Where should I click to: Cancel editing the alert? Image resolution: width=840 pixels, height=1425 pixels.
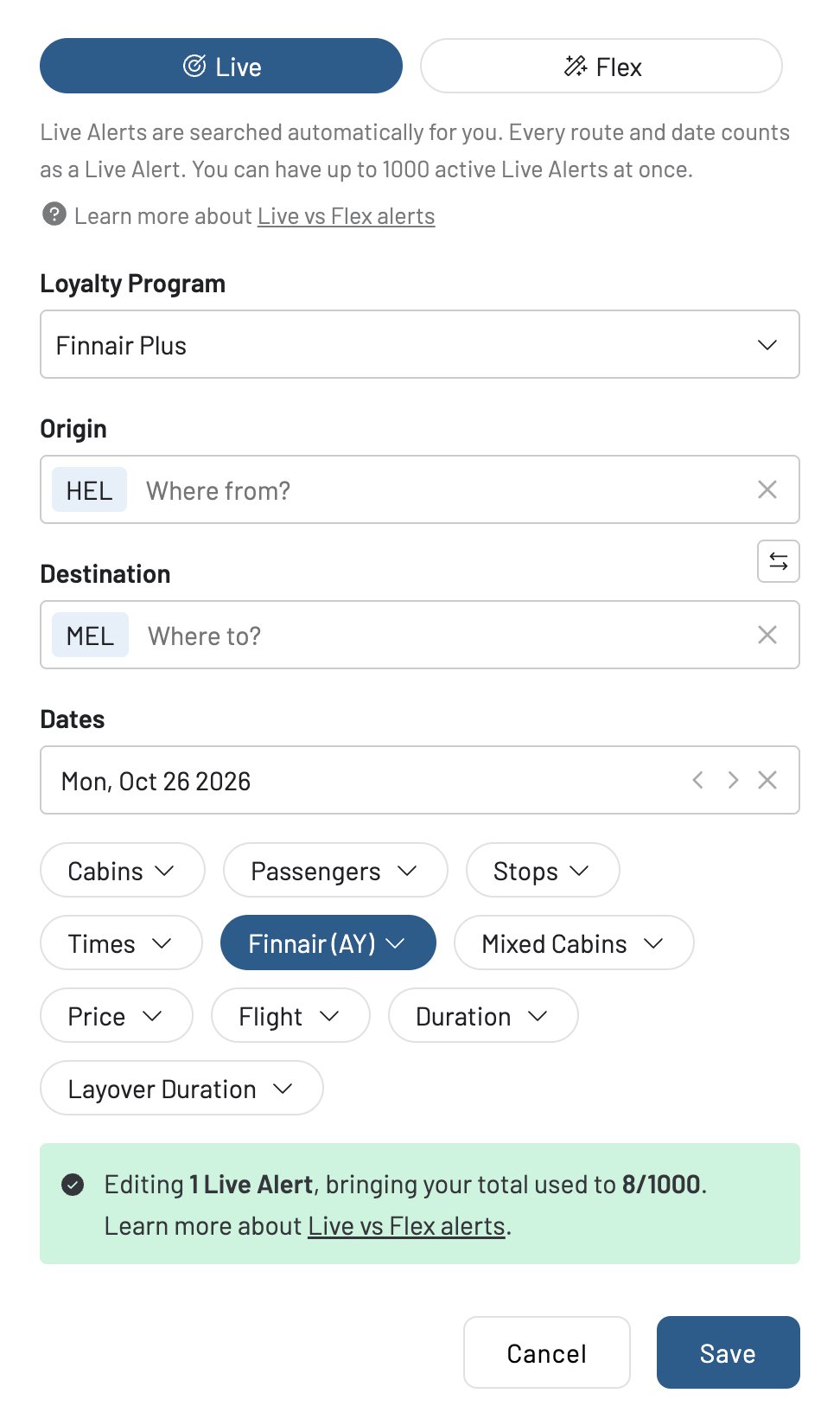(546, 1352)
